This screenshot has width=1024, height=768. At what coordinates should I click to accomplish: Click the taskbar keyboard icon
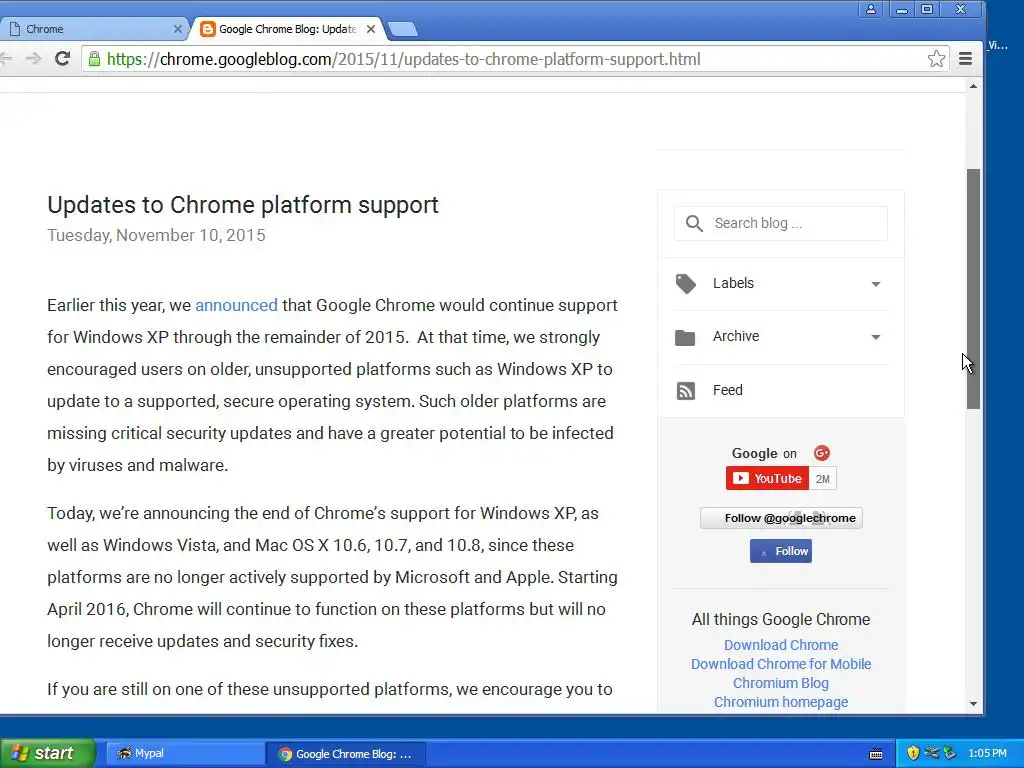click(x=876, y=754)
